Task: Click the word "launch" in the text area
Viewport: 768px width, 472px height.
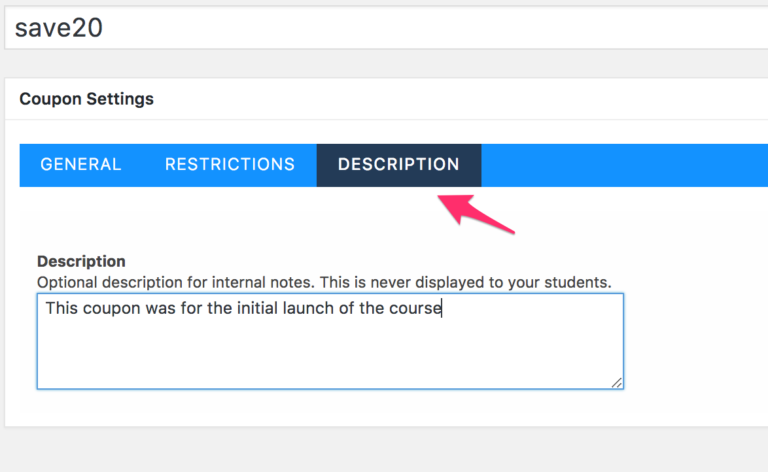Action: [311, 308]
